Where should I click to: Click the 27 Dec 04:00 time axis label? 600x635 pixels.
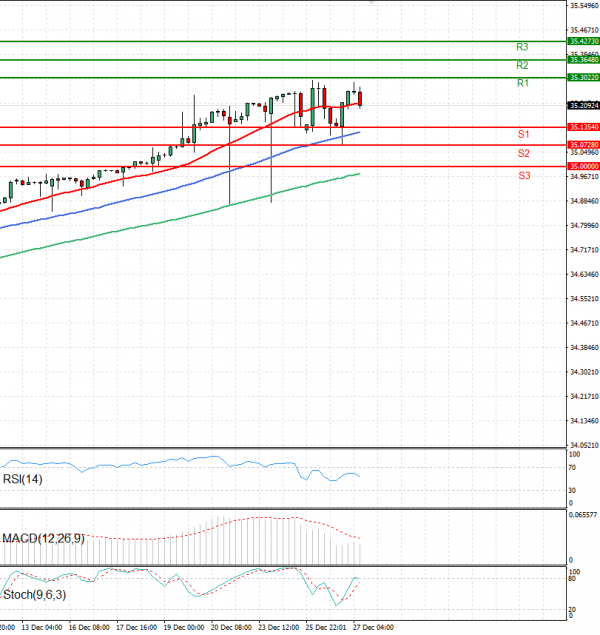[x=369, y=628]
